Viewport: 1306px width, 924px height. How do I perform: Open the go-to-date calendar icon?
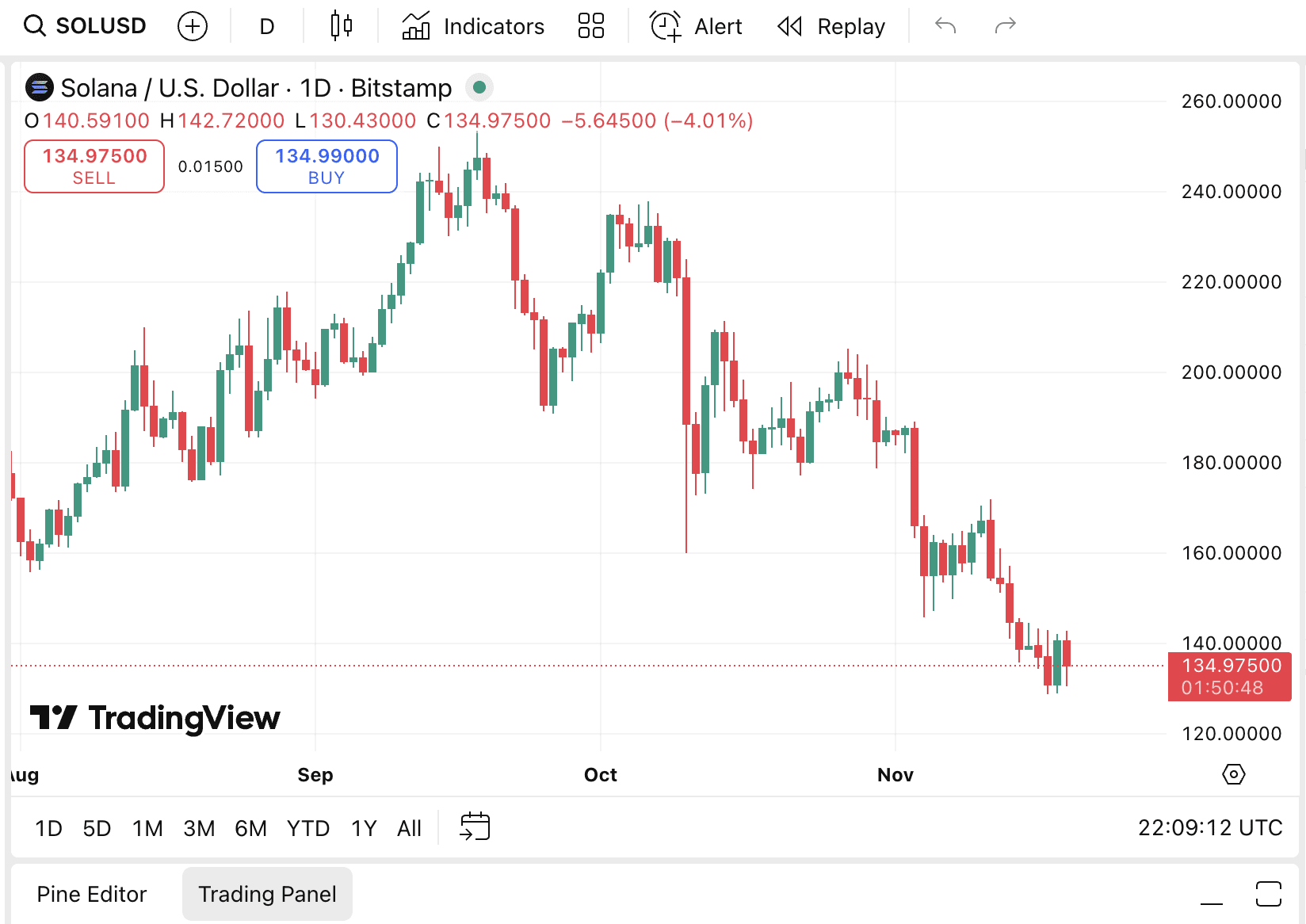pyautogui.click(x=475, y=827)
